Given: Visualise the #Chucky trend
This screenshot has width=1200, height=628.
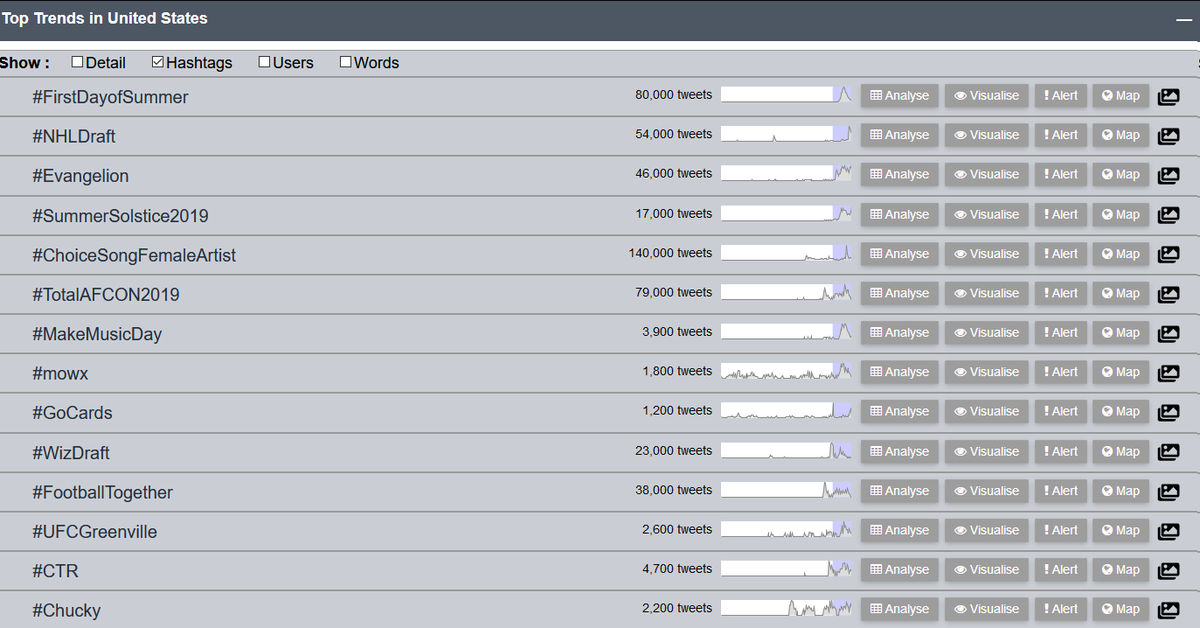Looking at the screenshot, I should tap(986, 609).
